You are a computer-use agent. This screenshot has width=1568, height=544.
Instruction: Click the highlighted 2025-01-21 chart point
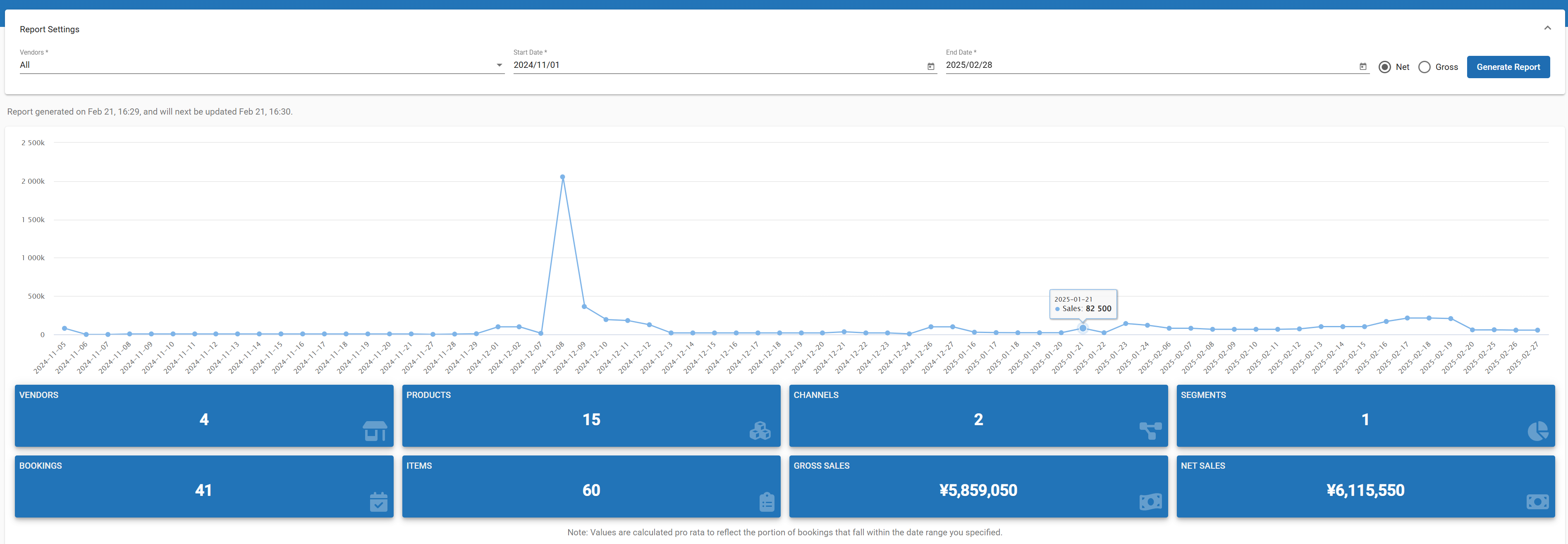click(x=1082, y=328)
